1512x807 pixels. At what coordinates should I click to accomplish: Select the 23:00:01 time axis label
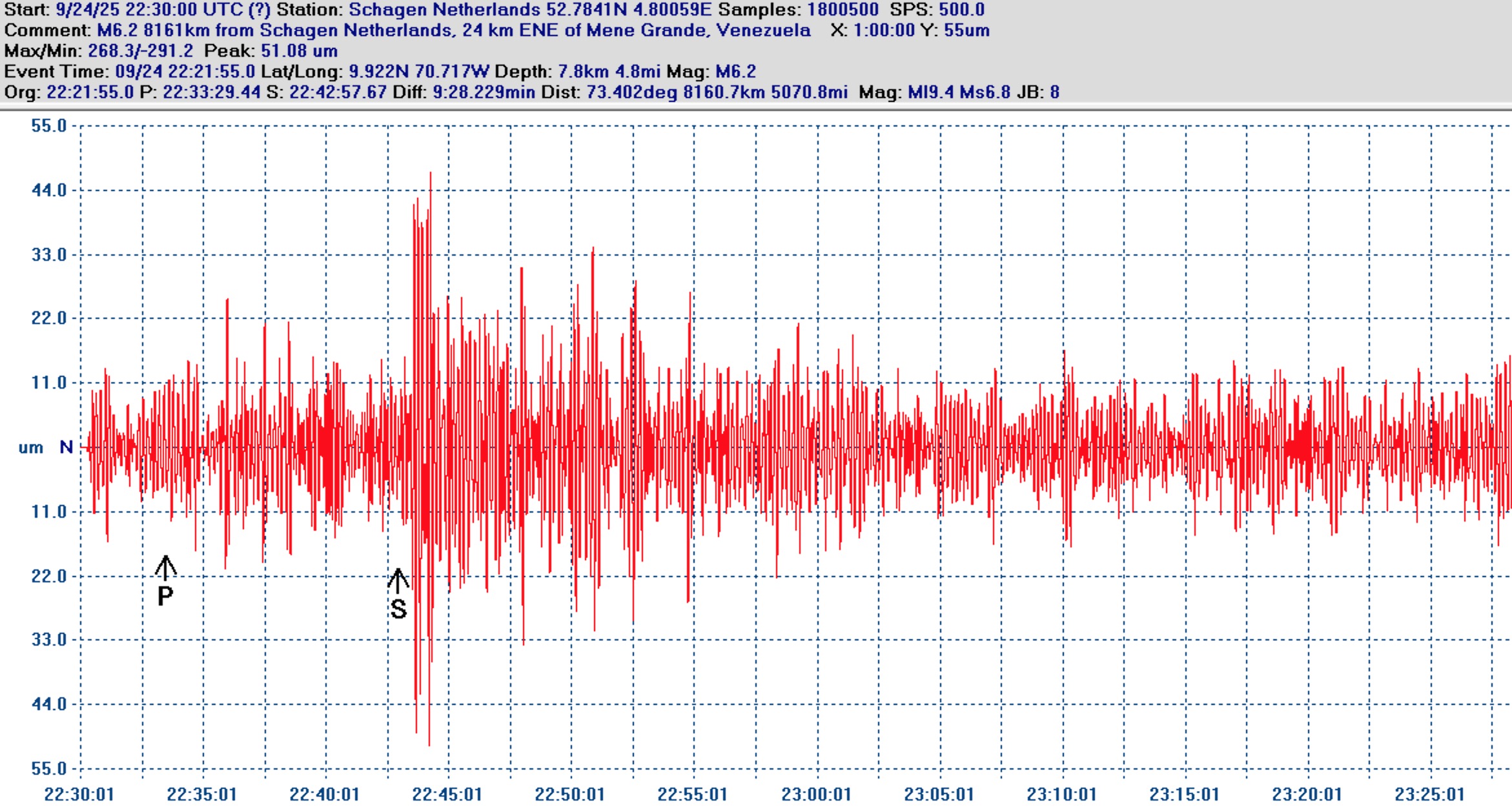coord(816,794)
